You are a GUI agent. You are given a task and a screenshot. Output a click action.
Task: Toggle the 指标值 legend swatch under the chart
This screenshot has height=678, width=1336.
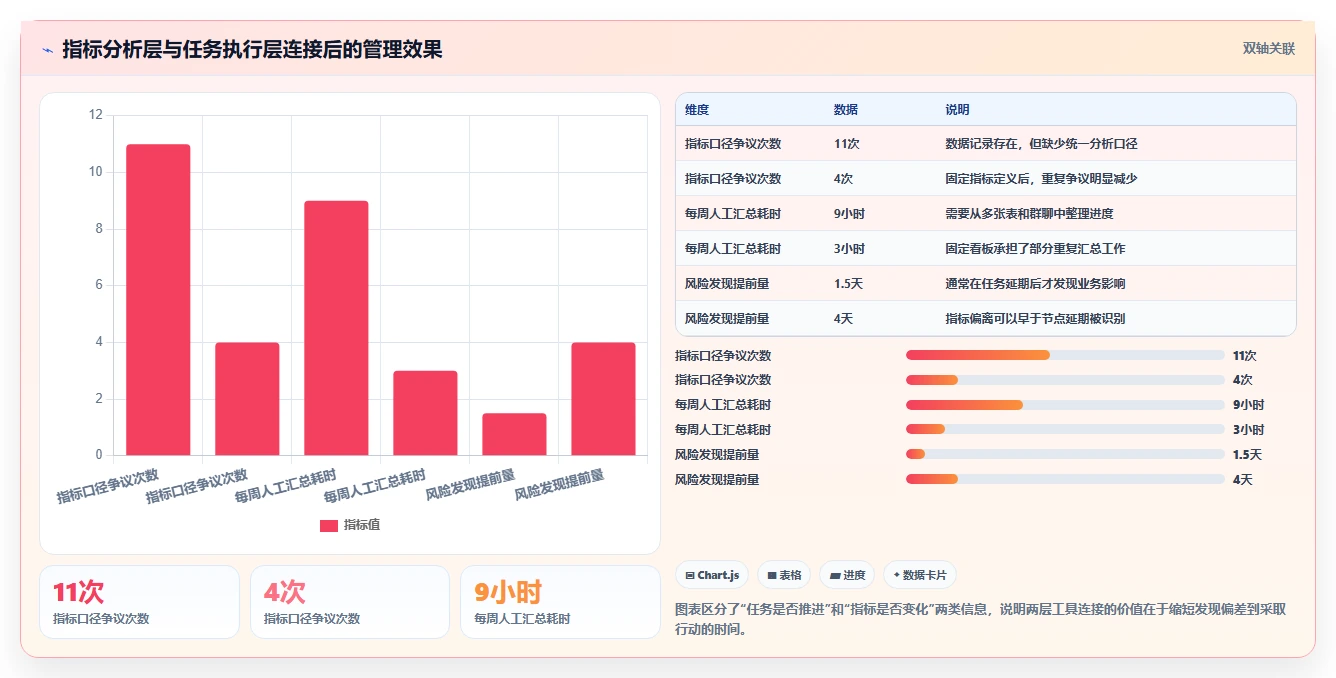pos(329,525)
